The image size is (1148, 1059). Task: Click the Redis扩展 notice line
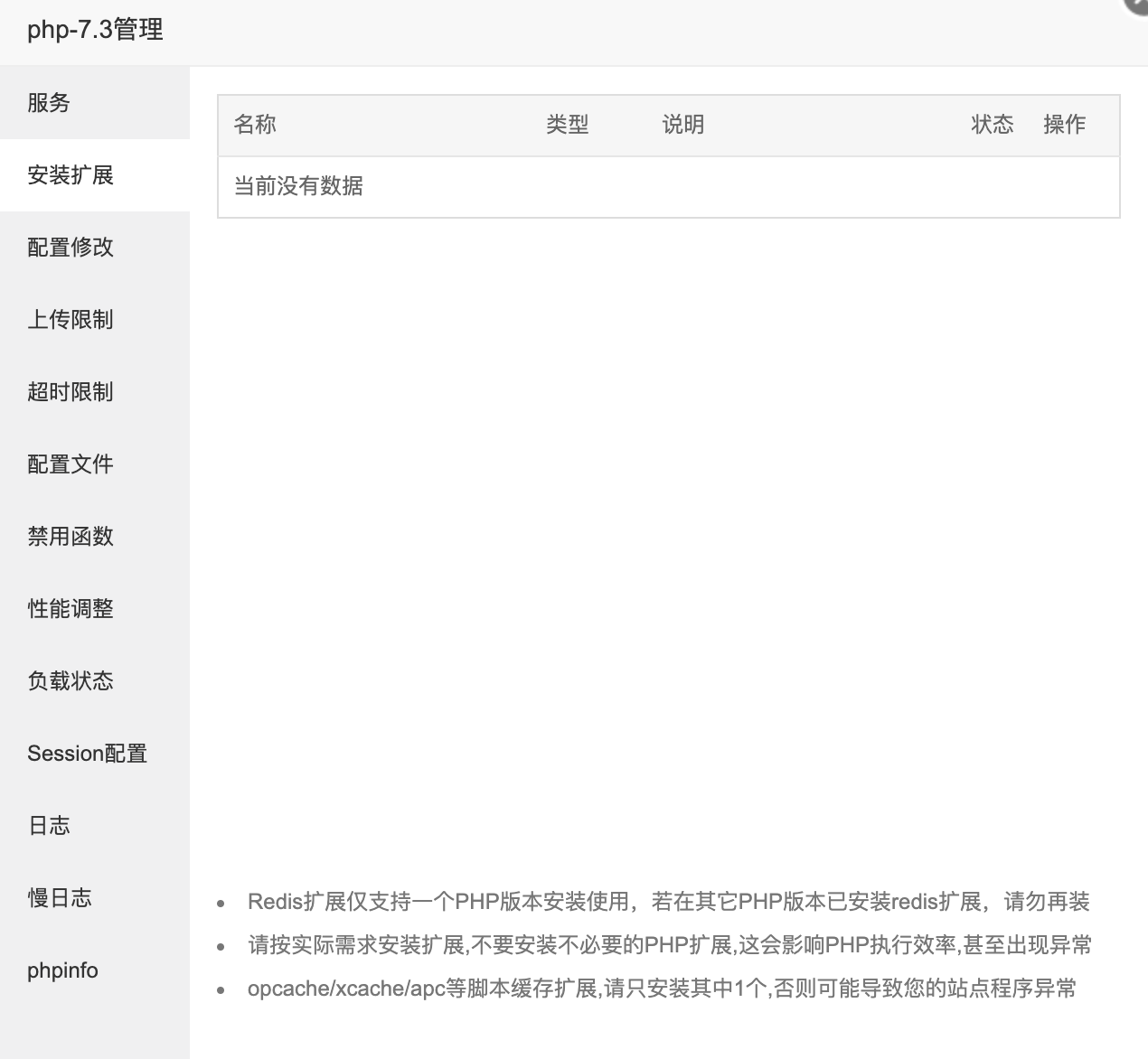[669, 902]
